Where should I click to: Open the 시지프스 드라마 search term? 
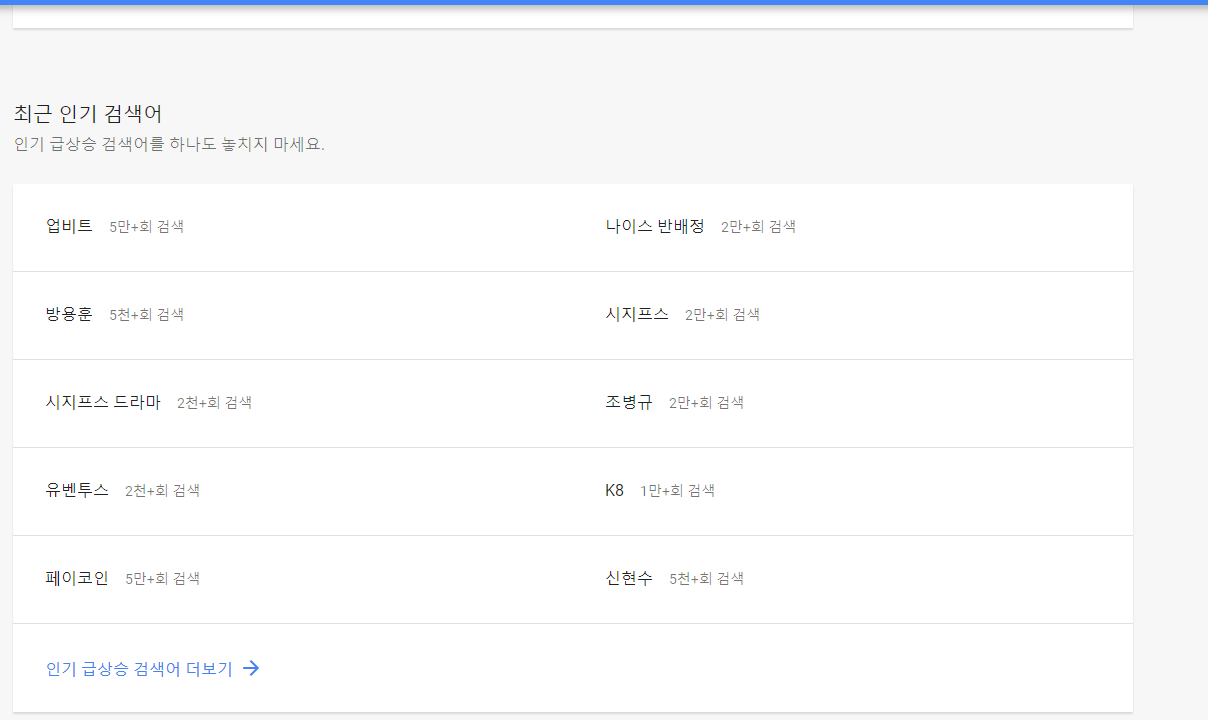[x=103, y=402]
